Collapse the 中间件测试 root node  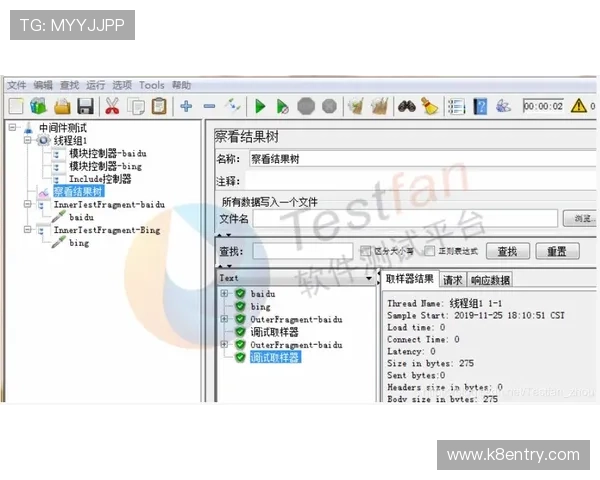click(13, 127)
